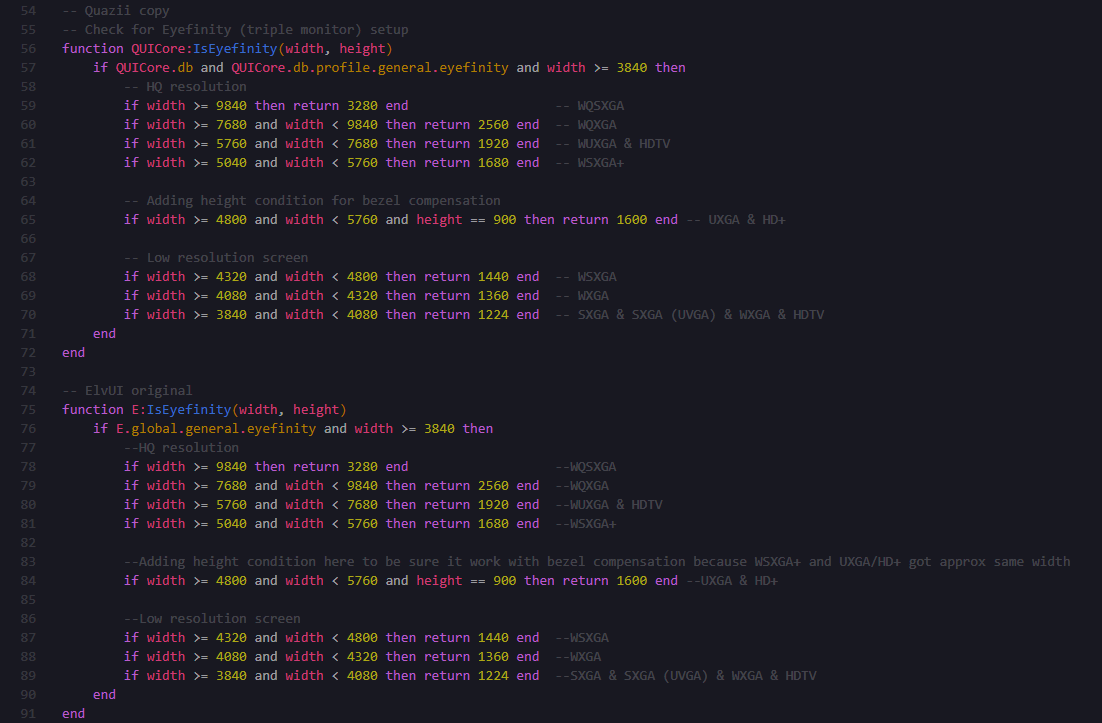This screenshot has height=723, width=1102.
Task: Click QUICore.db.profile.general.eyefinity on line 57
Action: coord(370,67)
